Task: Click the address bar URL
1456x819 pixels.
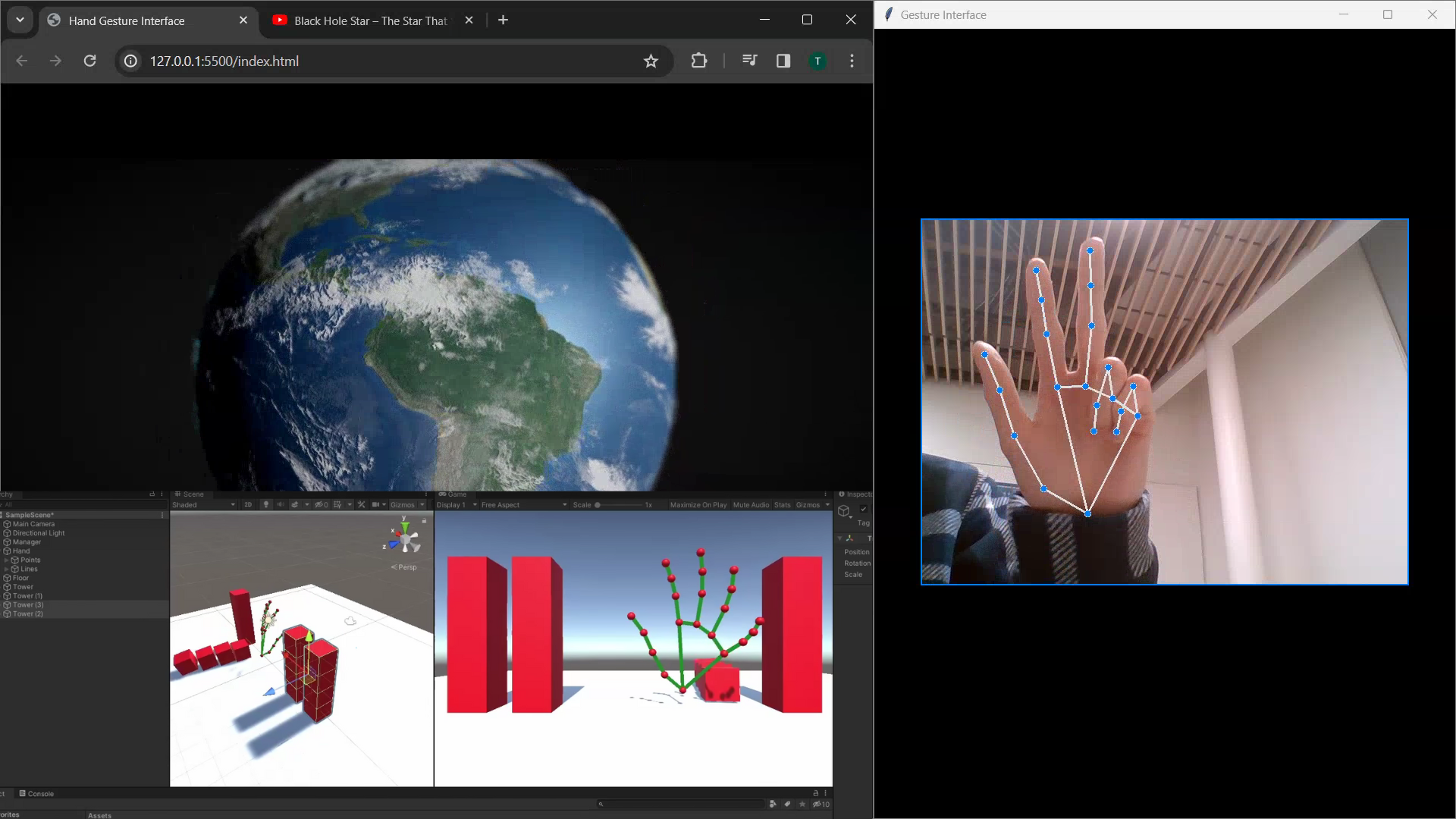Action: [224, 61]
